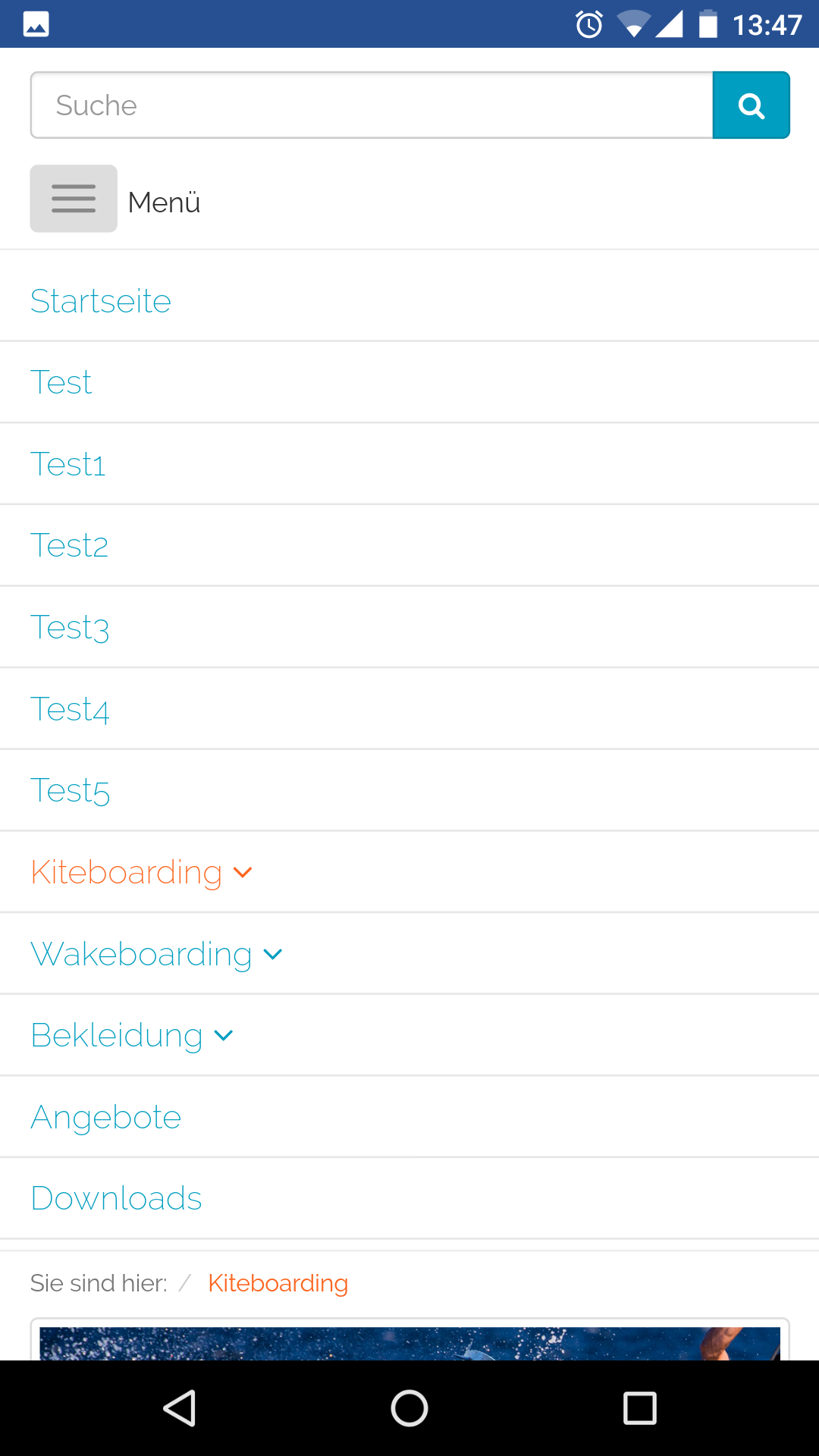The image size is (819, 1456).
Task: Open the Test1 page link
Action: [68, 464]
